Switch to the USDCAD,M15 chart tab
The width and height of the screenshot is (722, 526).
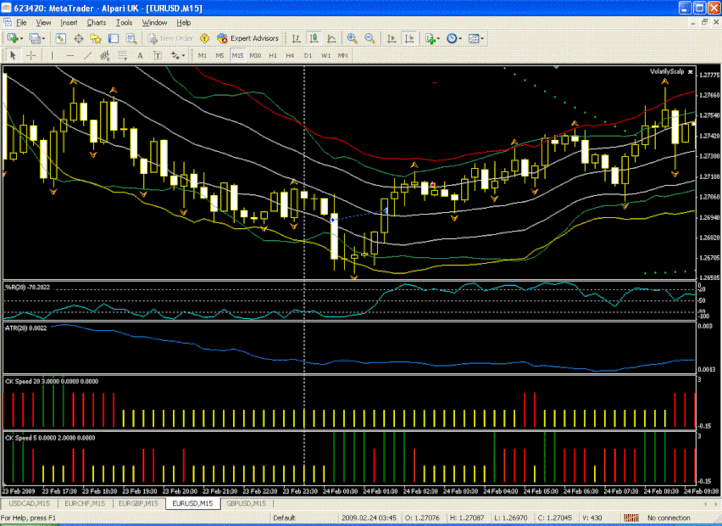29,504
